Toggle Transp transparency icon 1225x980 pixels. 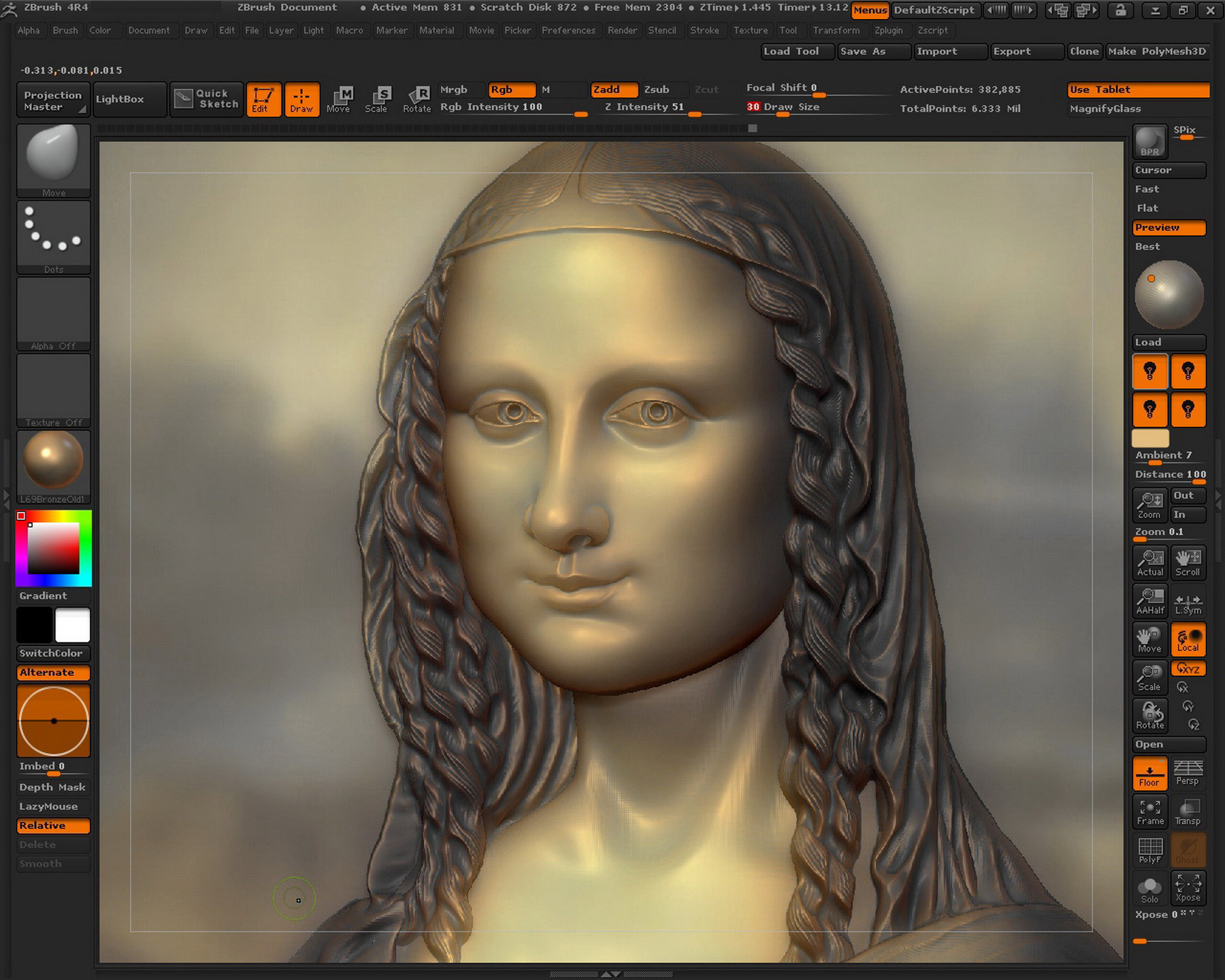(1188, 812)
